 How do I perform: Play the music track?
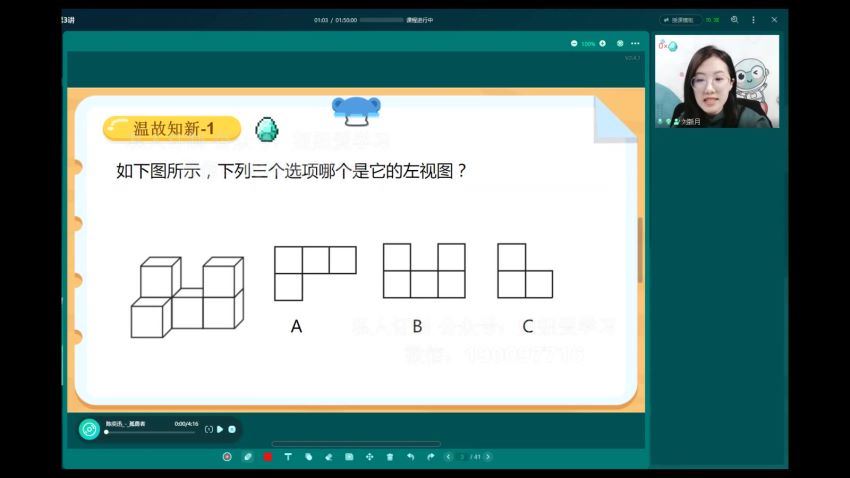pyautogui.click(x=220, y=429)
